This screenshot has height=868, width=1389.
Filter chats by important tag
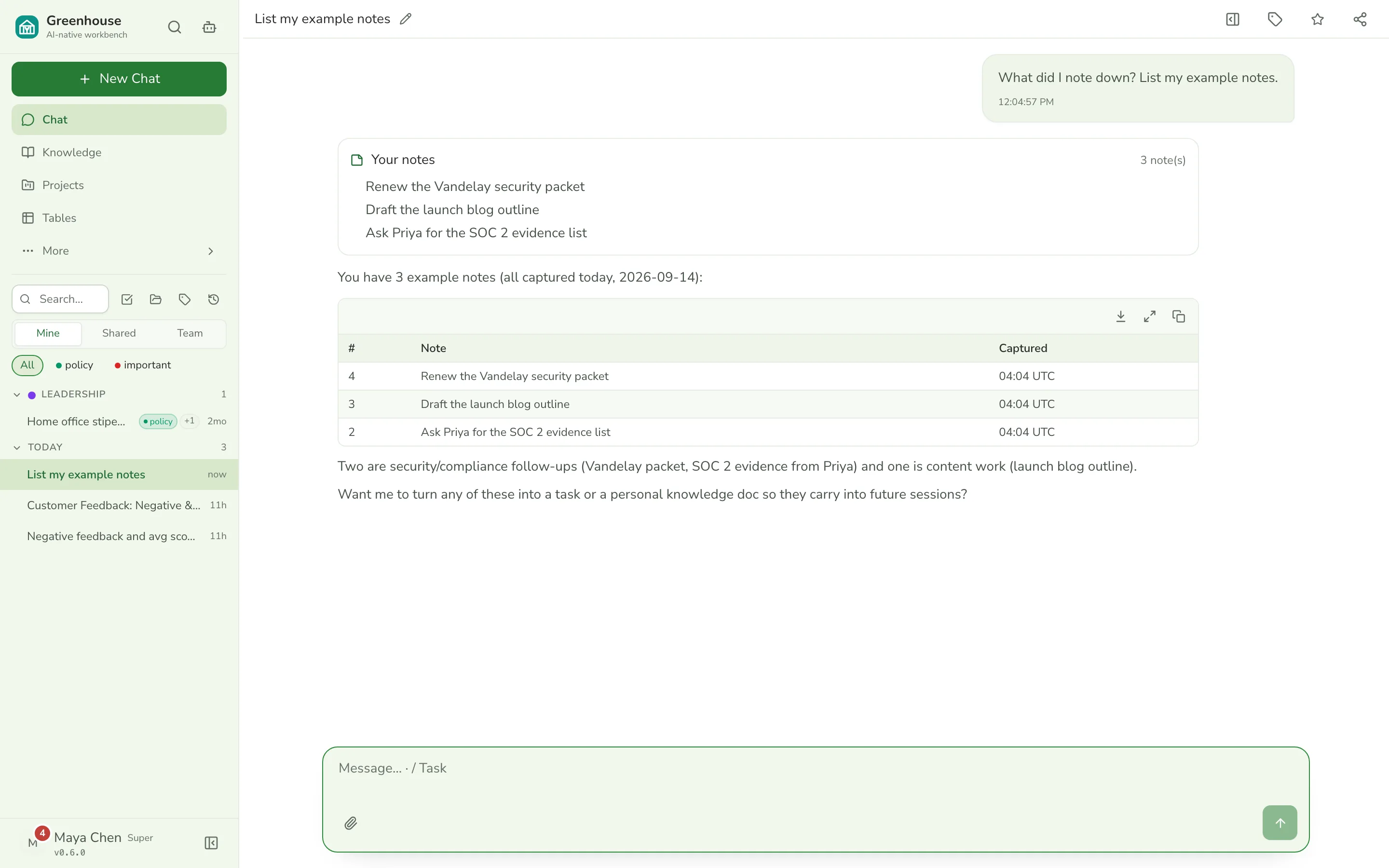(143, 365)
